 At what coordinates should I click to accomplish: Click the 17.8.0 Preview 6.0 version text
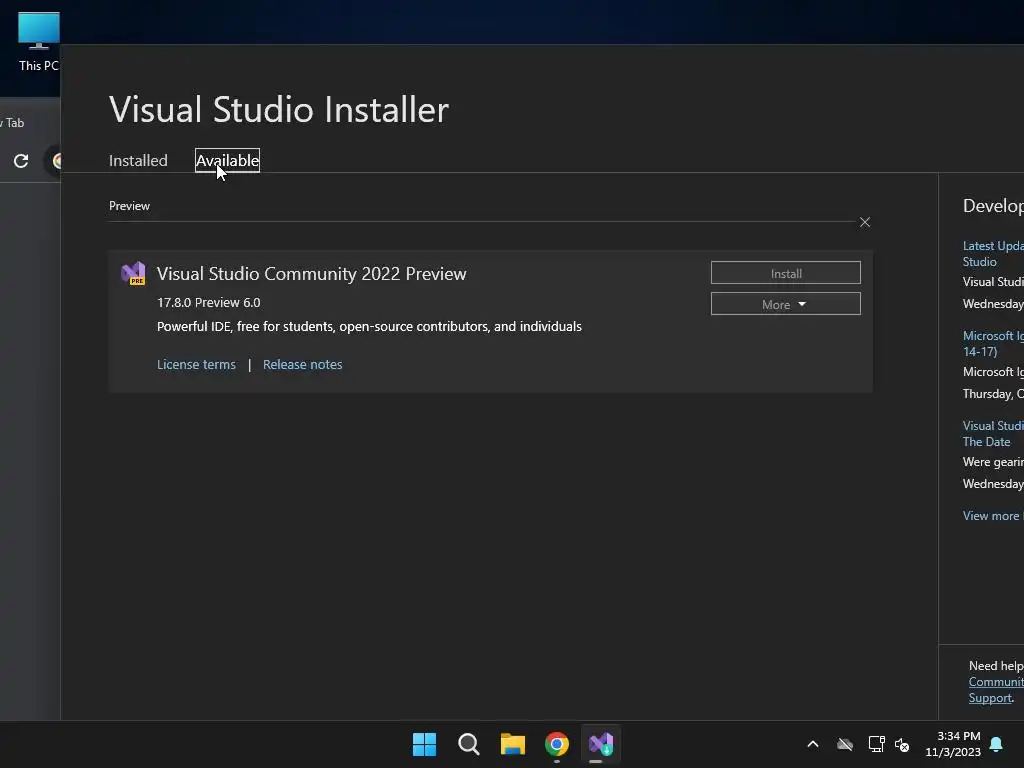[x=208, y=302]
